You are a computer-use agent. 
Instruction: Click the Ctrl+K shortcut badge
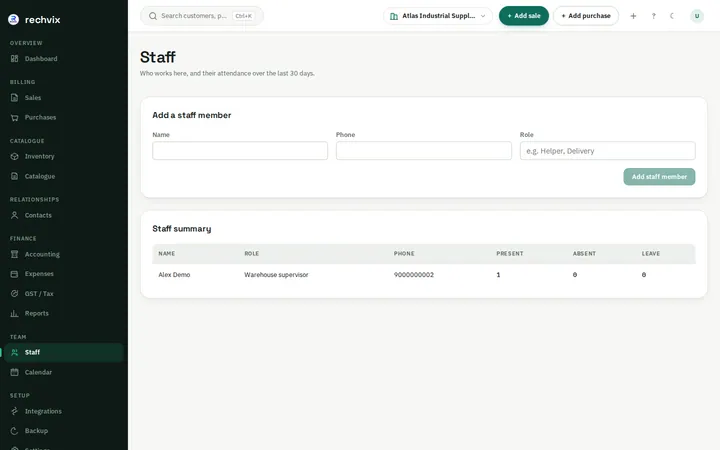click(243, 16)
